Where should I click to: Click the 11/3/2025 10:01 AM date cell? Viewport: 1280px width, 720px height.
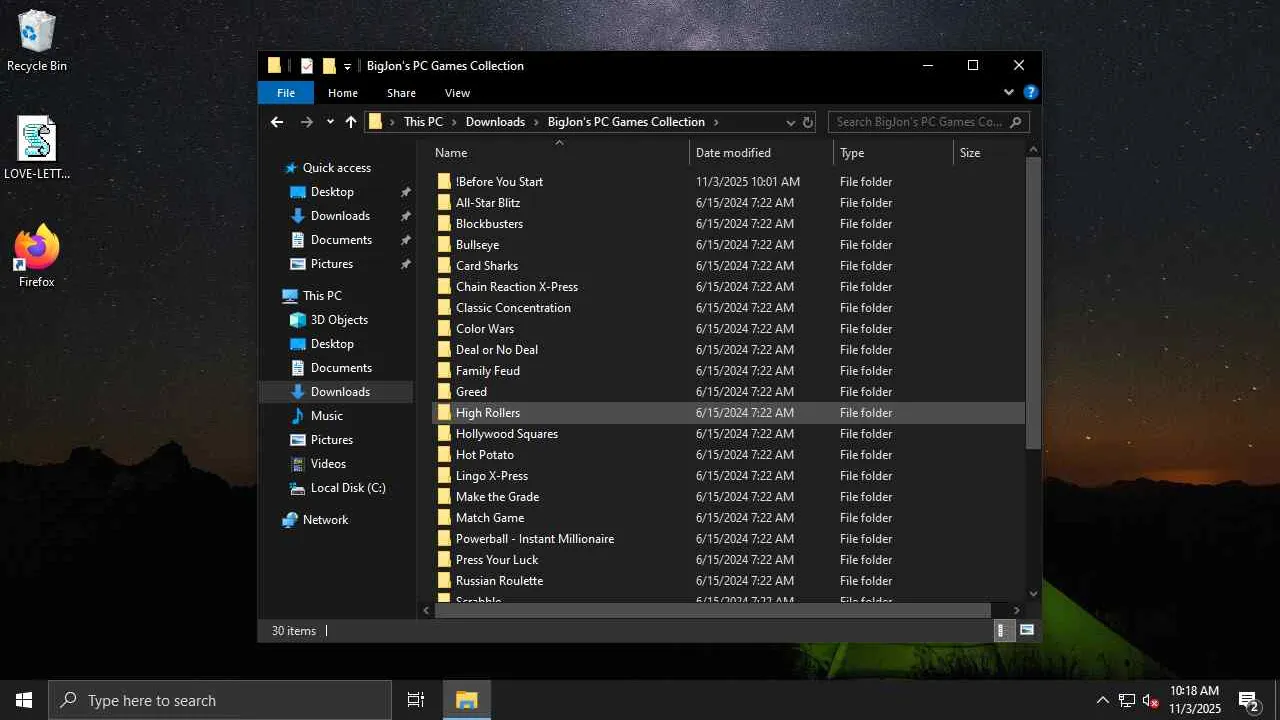click(x=748, y=182)
